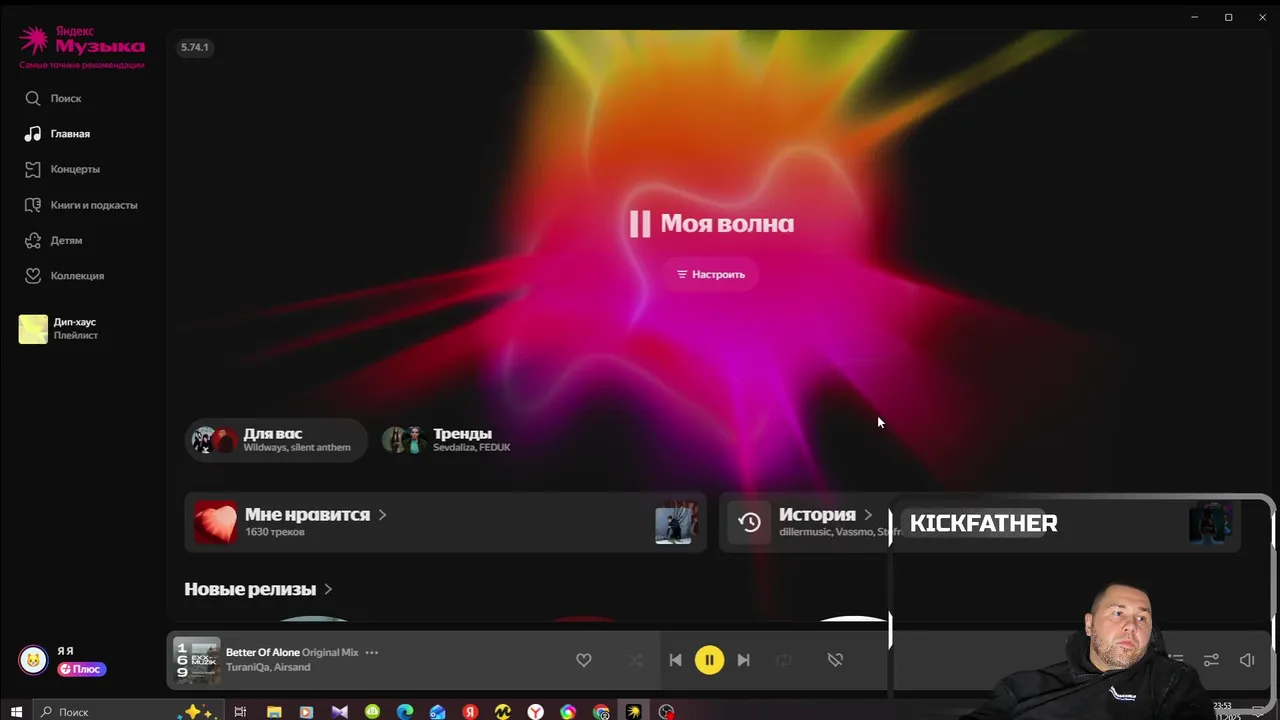Click the track title Better Of Alone
The width and height of the screenshot is (1280, 720).
pos(263,652)
